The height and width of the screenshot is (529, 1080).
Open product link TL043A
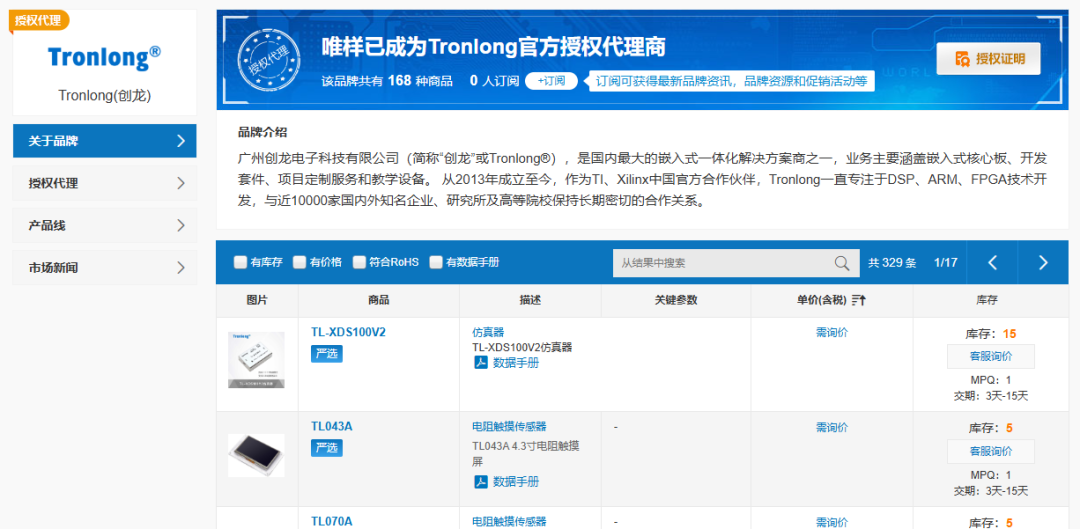(331, 426)
